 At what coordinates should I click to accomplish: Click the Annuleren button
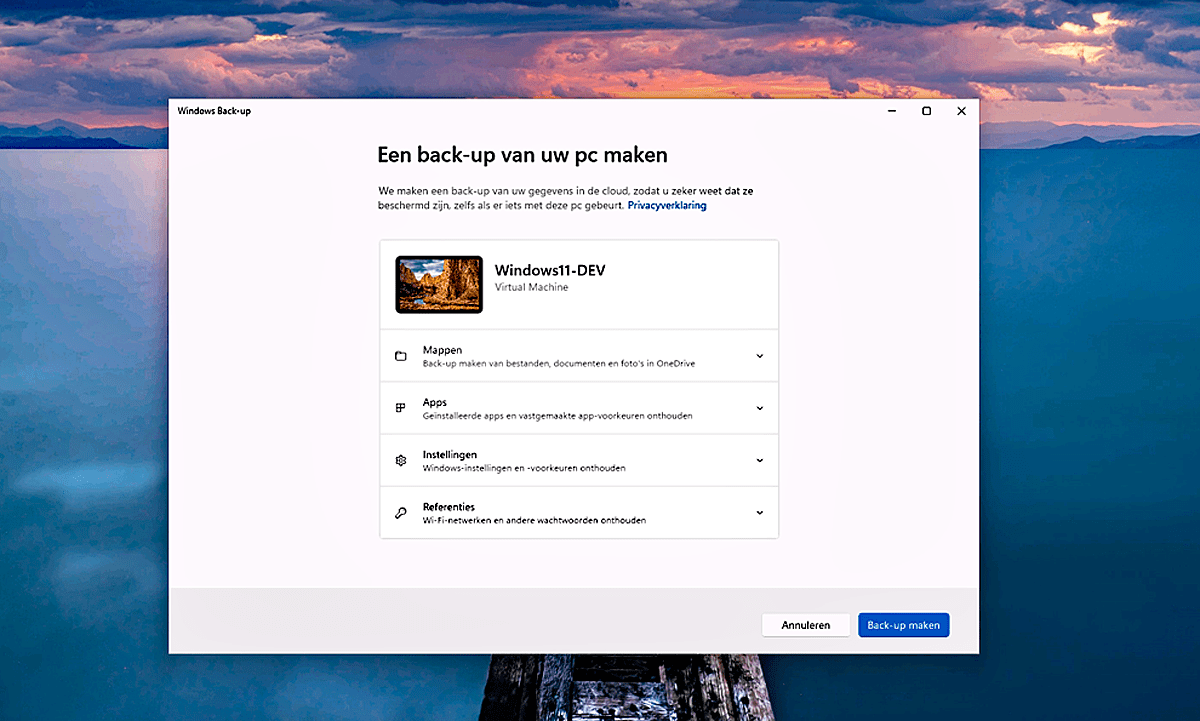805,624
